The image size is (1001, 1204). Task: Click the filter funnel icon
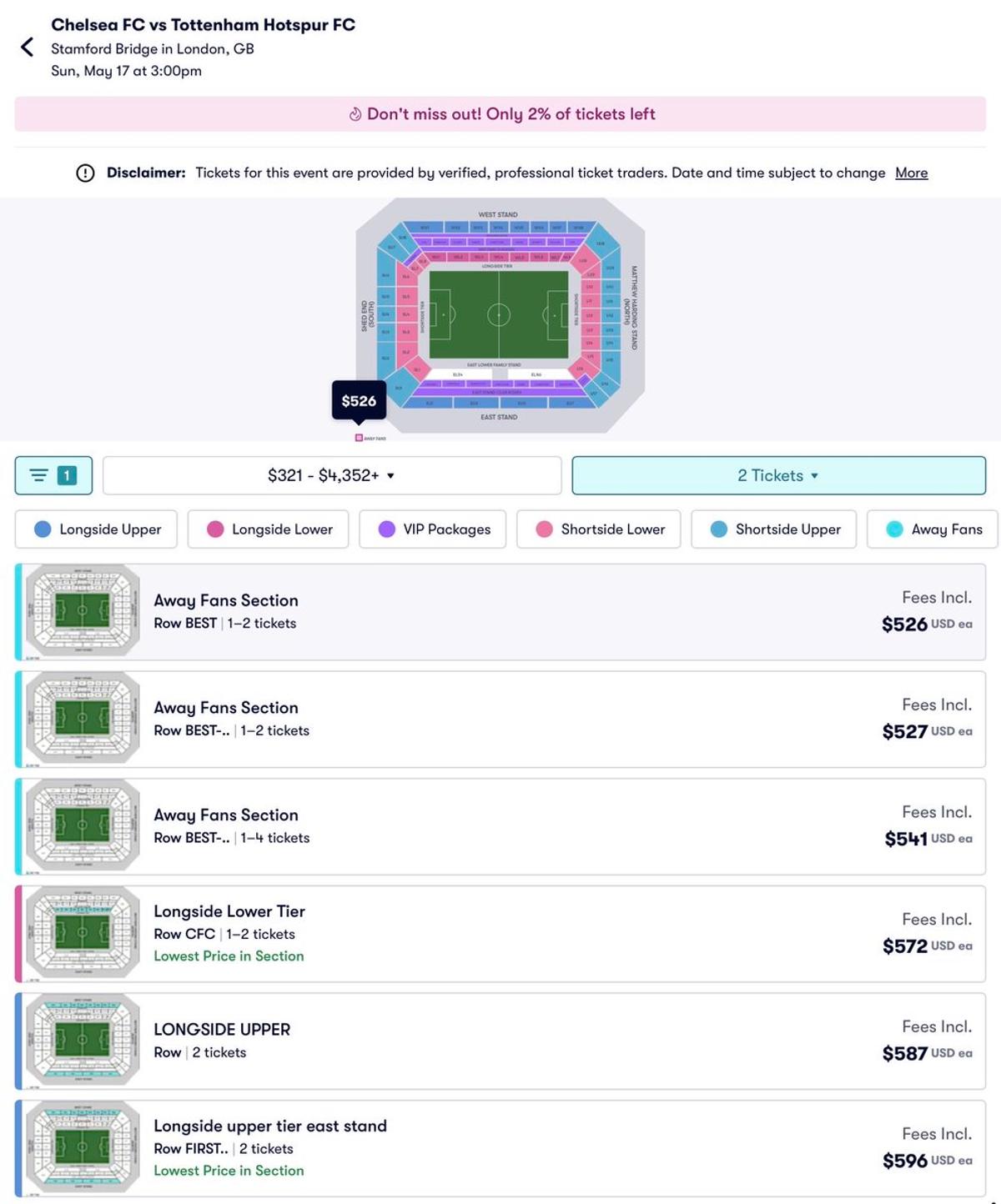[39, 475]
